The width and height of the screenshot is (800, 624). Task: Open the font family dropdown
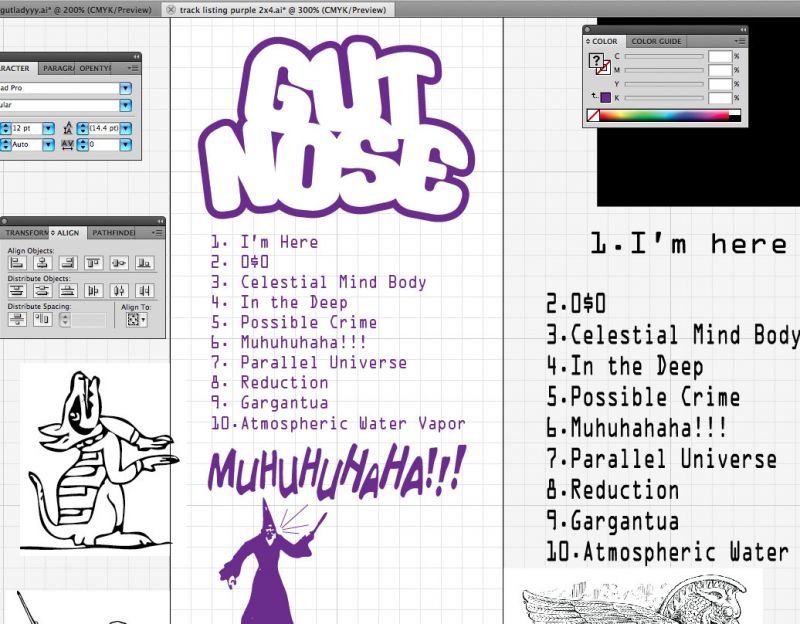click(126, 89)
